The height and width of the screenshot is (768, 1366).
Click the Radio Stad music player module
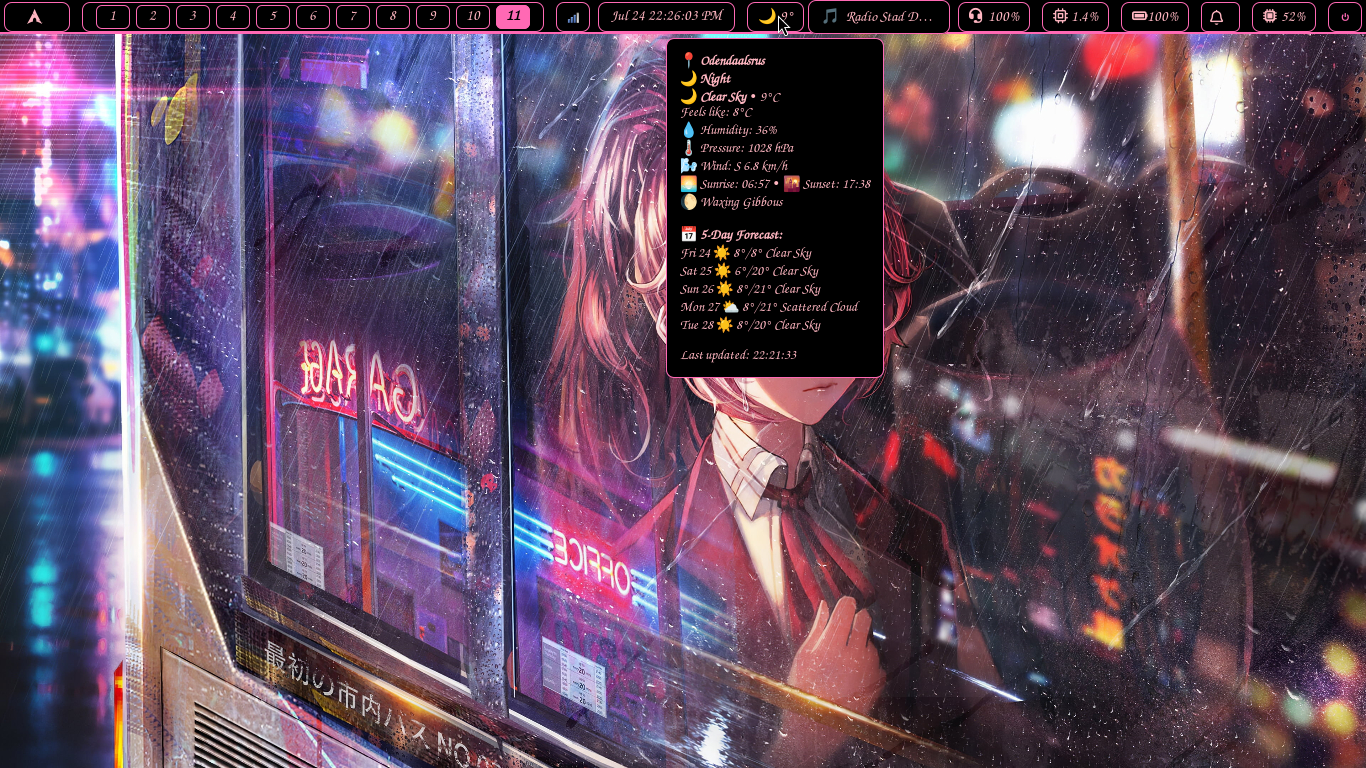pyautogui.click(x=879, y=17)
